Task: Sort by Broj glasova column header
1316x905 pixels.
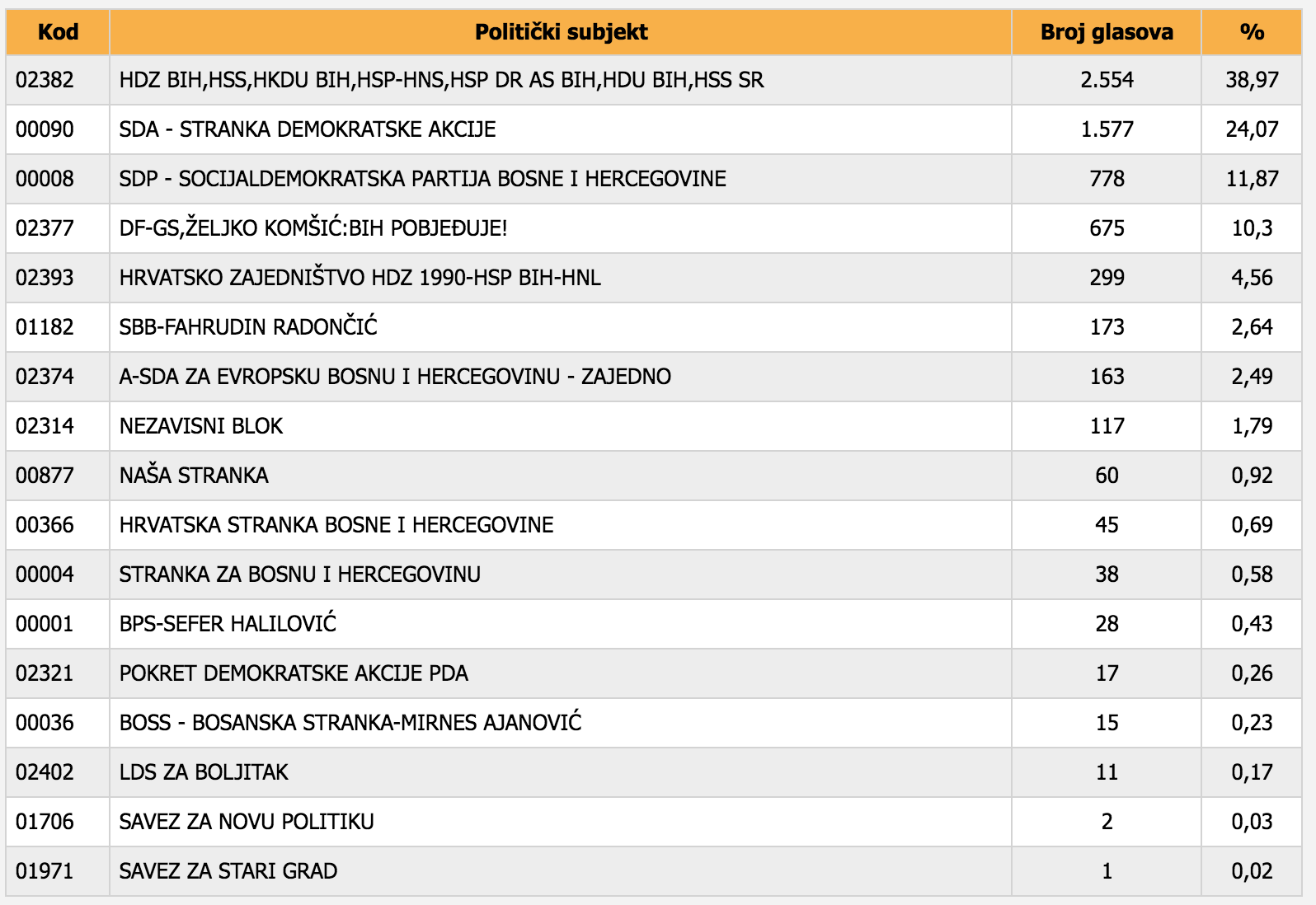Action: point(1106,32)
